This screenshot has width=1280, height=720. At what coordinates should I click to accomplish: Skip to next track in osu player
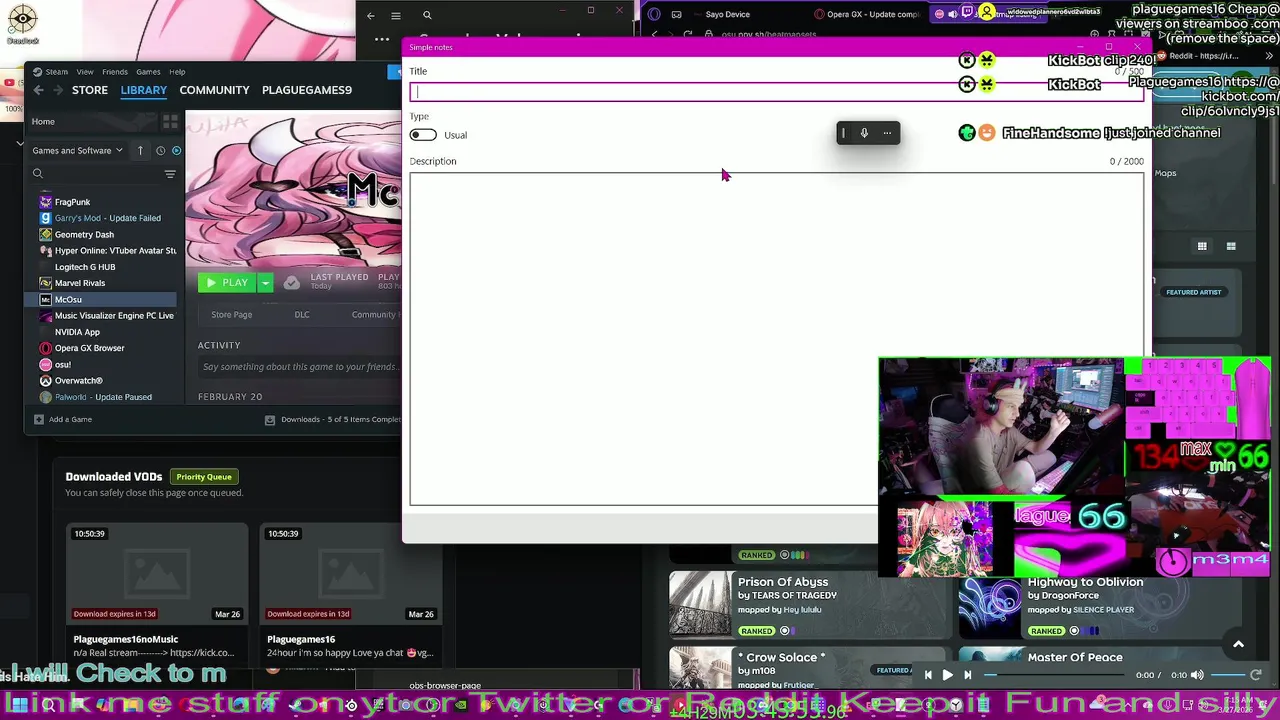967,675
